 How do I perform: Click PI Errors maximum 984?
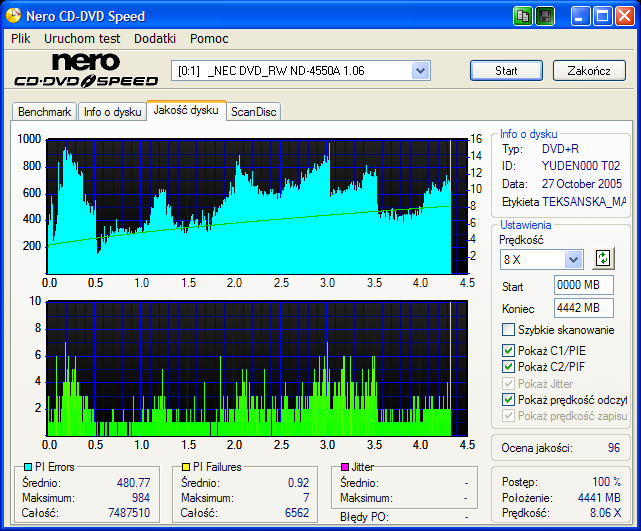coord(141,497)
